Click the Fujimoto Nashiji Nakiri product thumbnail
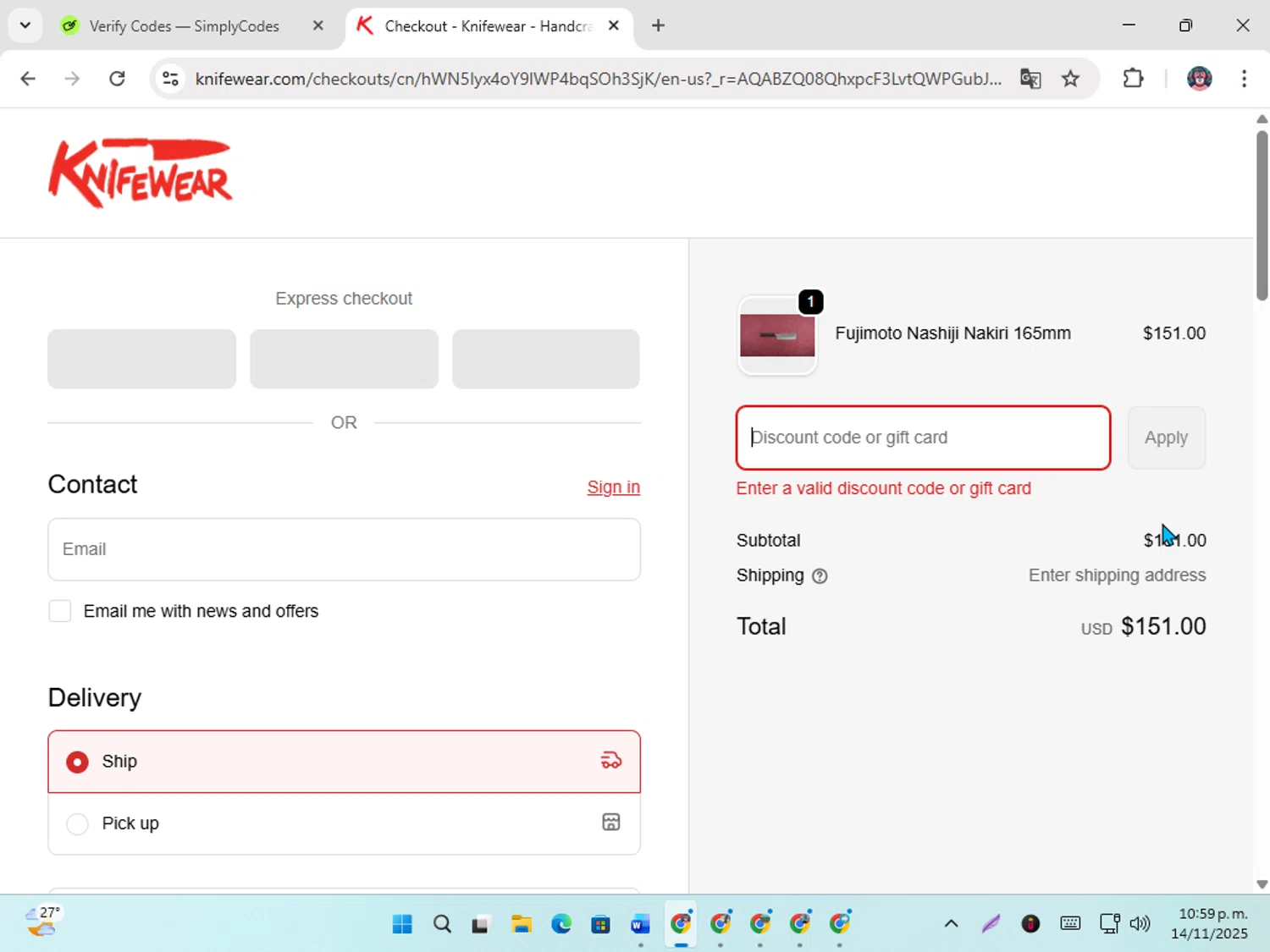 tap(777, 335)
